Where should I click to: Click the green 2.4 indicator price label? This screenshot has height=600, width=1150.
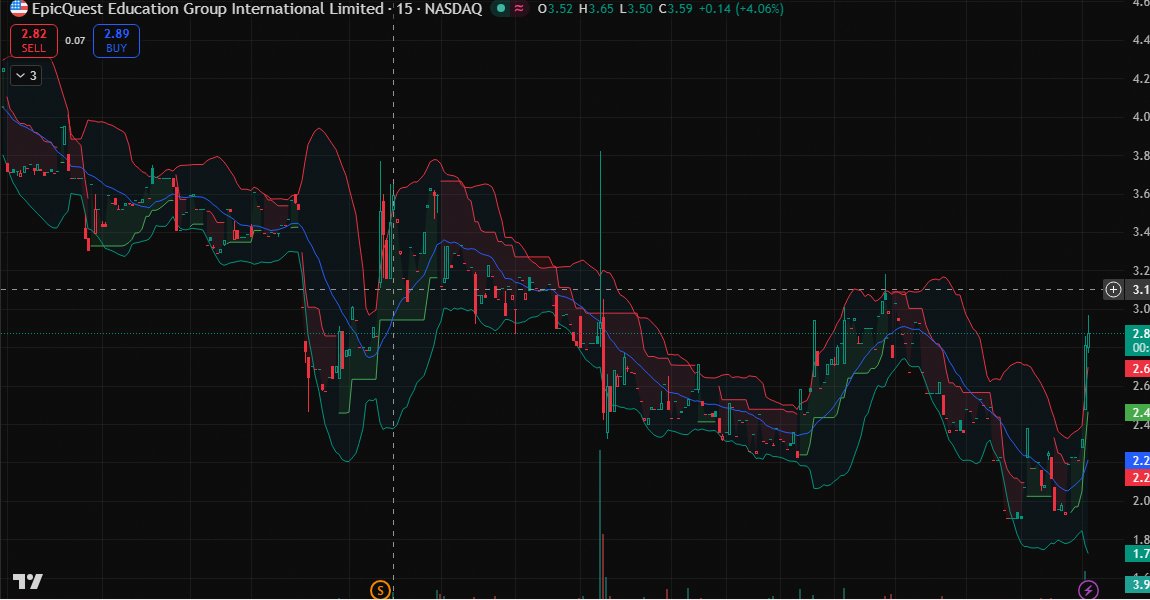pos(1138,412)
